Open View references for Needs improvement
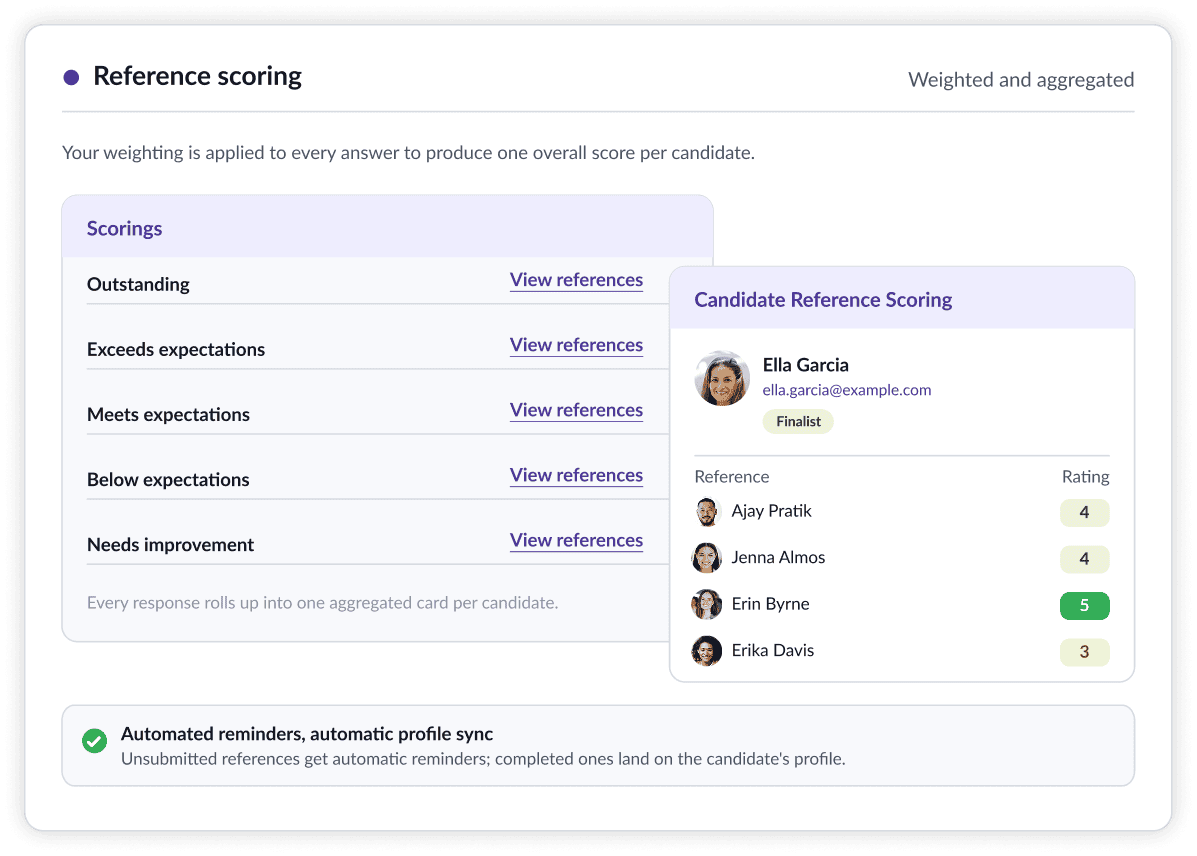This screenshot has height=856, width=1197. click(576, 540)
